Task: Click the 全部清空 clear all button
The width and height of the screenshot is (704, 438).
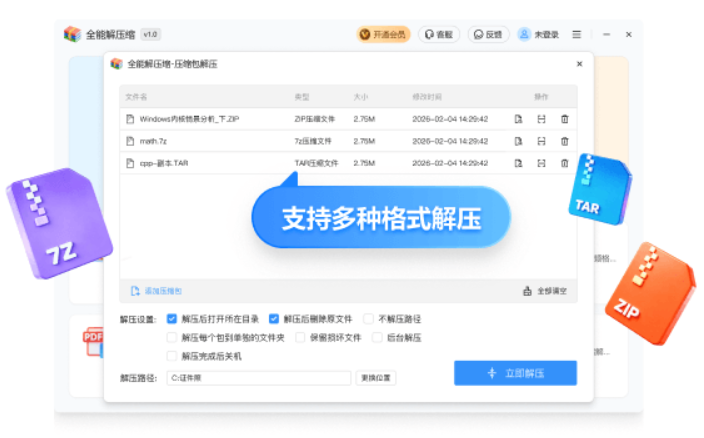Action: [545, 291]
